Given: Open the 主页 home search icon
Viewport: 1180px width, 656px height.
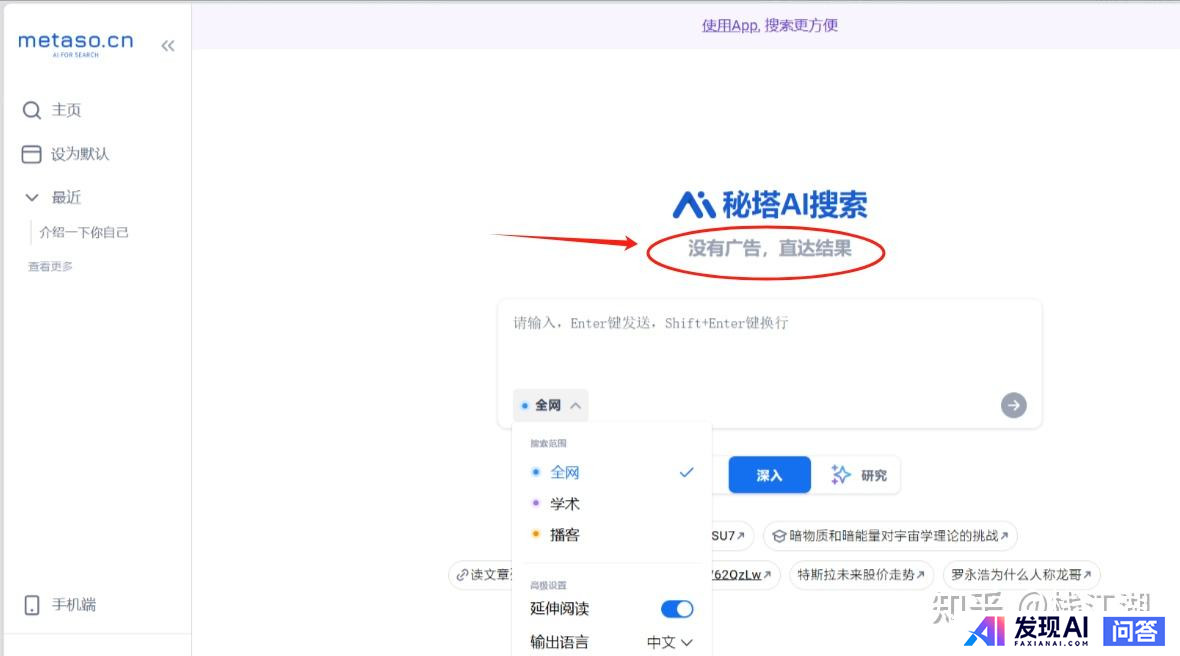Looking at the screenshot, I should (x=32, y=110).
